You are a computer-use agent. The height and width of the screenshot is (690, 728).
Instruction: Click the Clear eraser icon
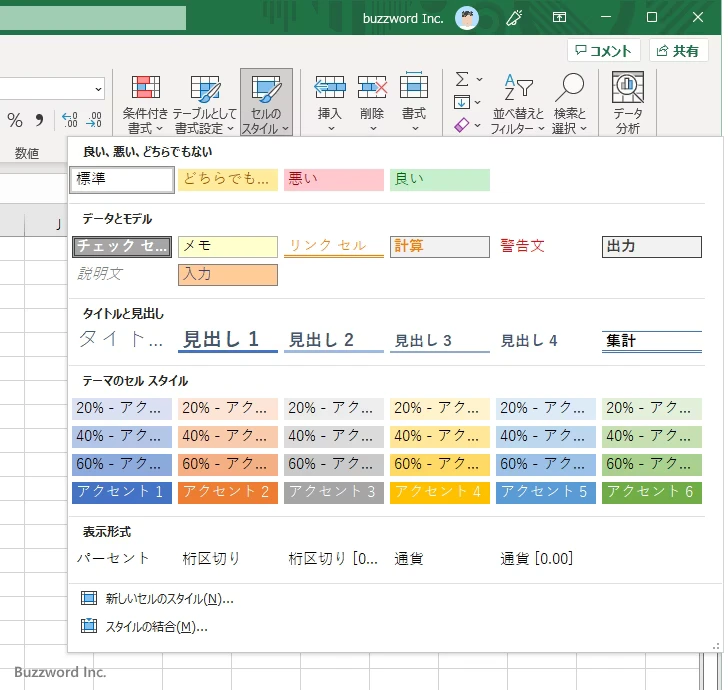pyautogui.click(x=462, y=125)
